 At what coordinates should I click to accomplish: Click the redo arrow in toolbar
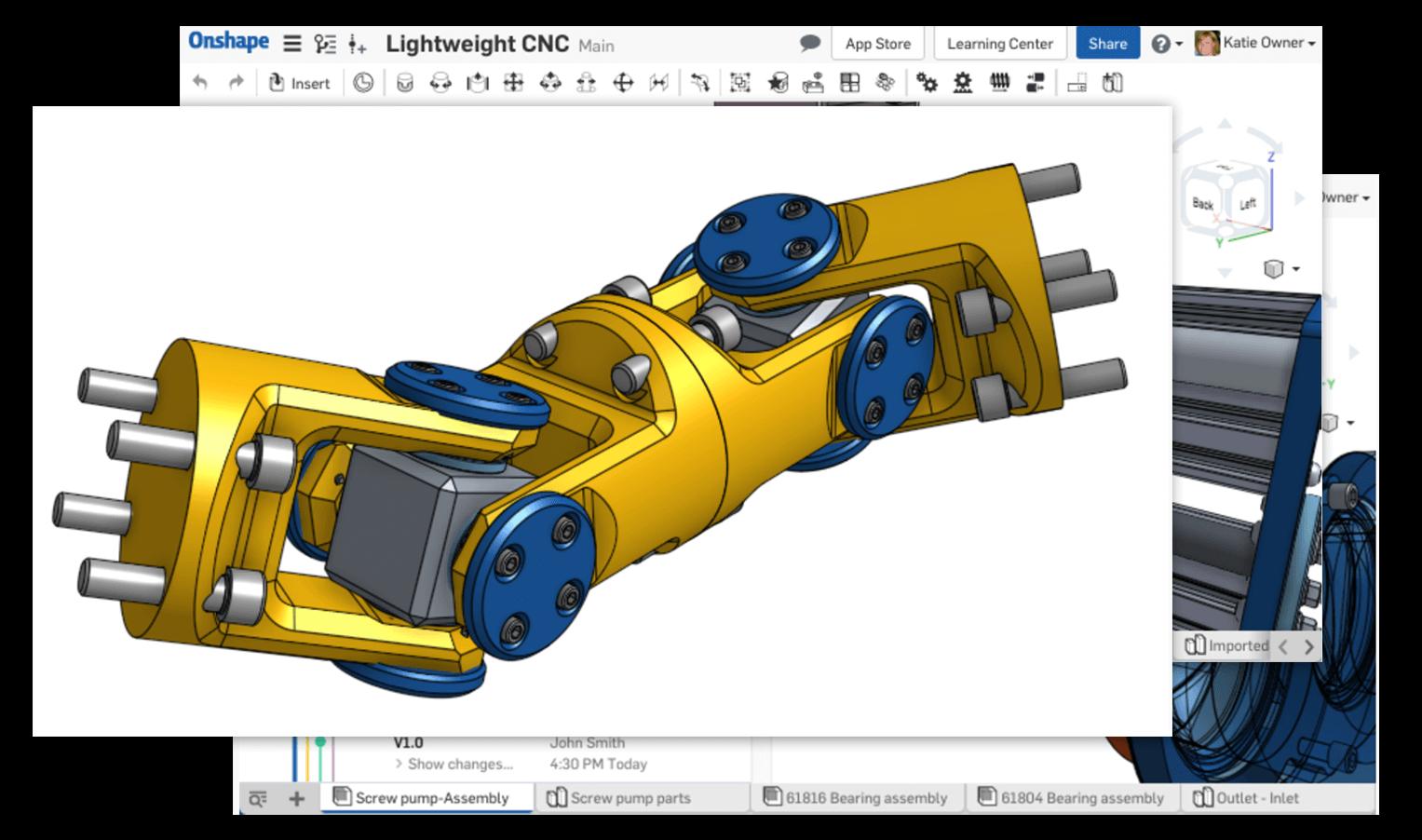coord(237,83)
